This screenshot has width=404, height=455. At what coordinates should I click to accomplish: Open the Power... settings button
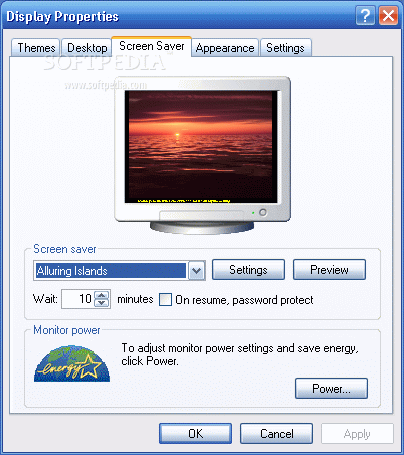(x=331, y=389)
